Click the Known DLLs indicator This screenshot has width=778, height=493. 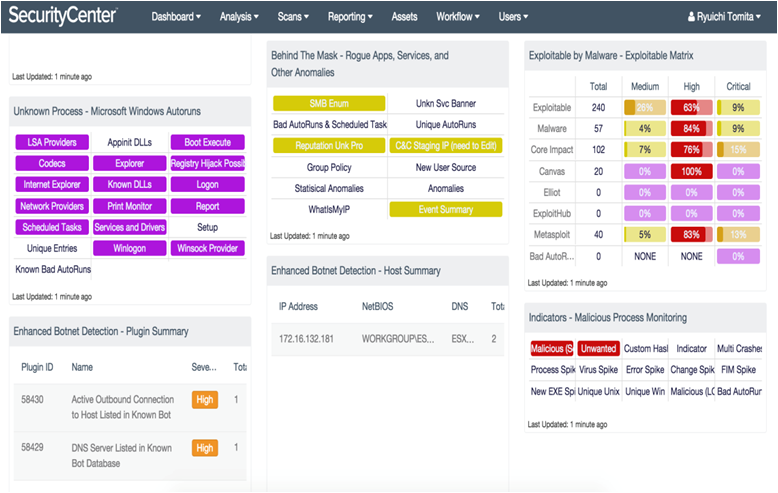click(x=130, y=185)
